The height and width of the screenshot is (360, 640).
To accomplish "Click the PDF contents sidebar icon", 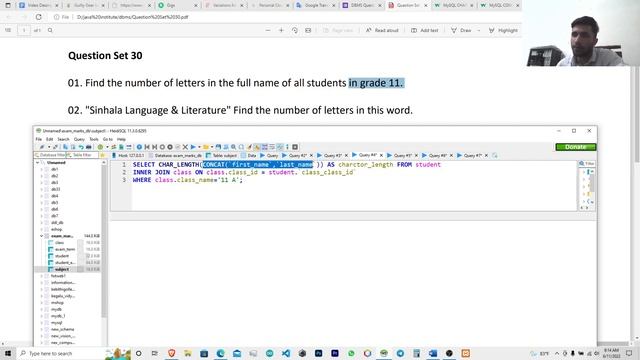I will click(8, 30).
